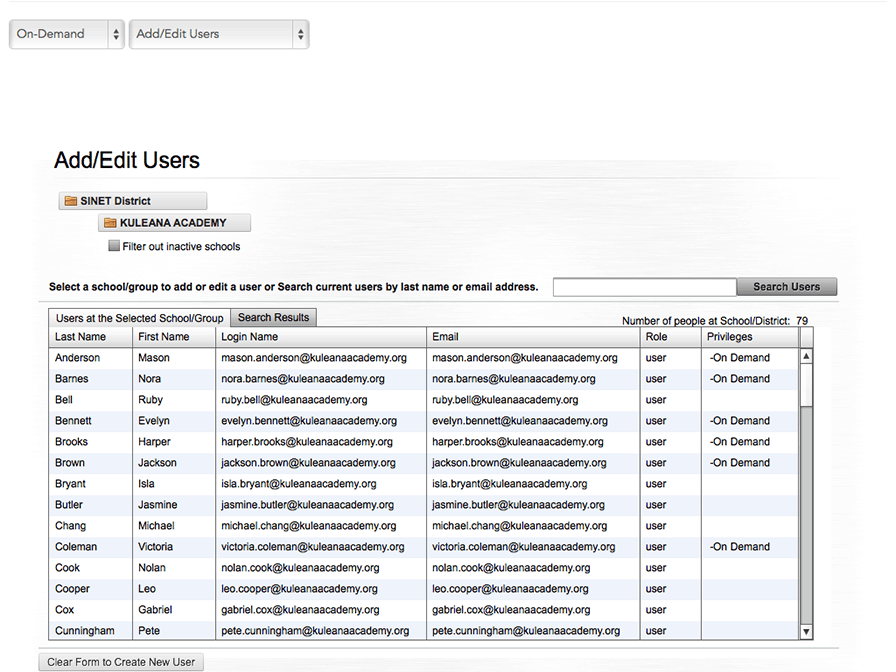The width and height of the screenshot is (896, 672).
Task: Click email ruby.bell@kuleanaacademy.org
Action: click(505, 400)
